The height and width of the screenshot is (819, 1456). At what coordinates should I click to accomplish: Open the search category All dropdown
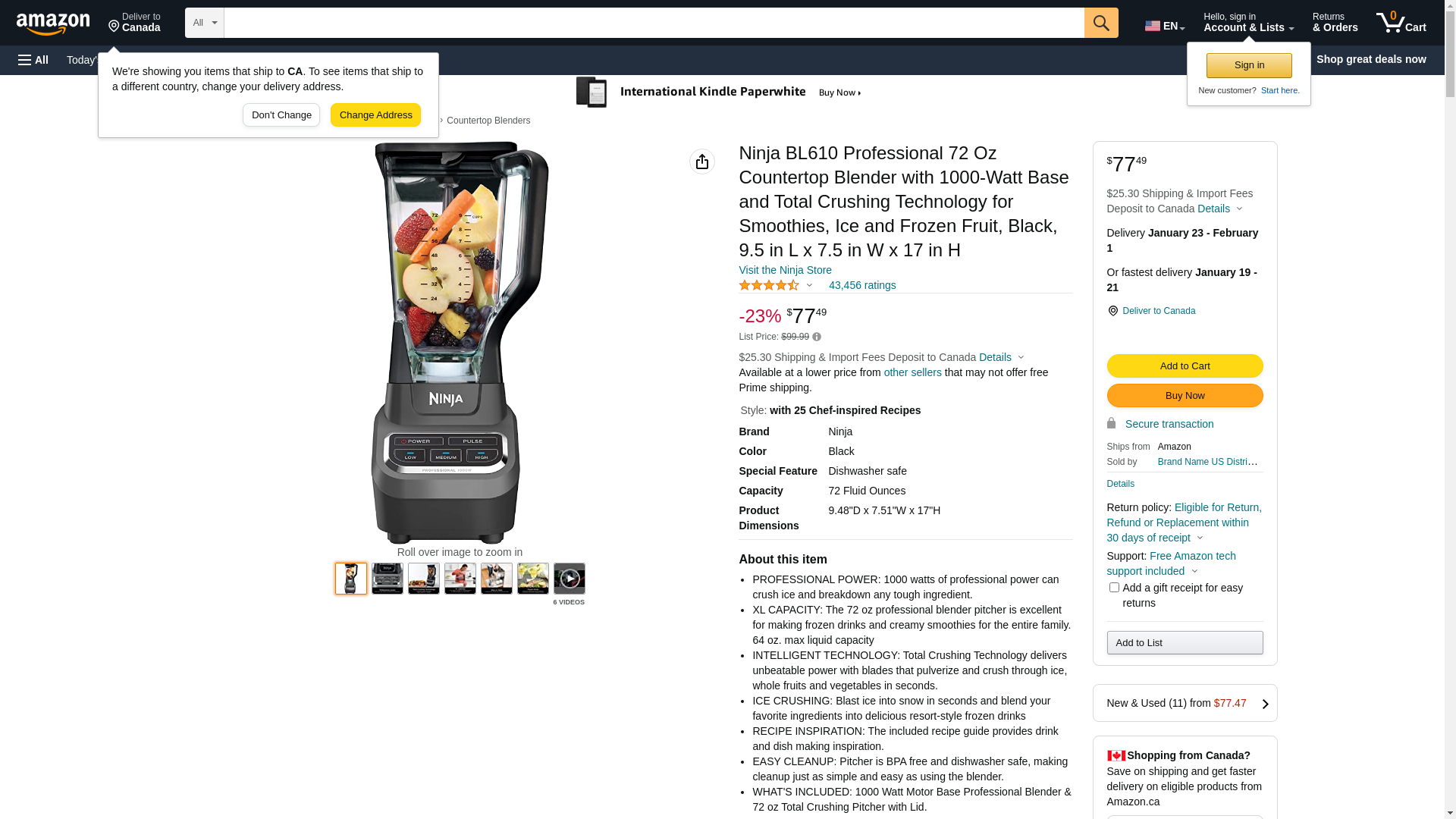tap(204, 23)
